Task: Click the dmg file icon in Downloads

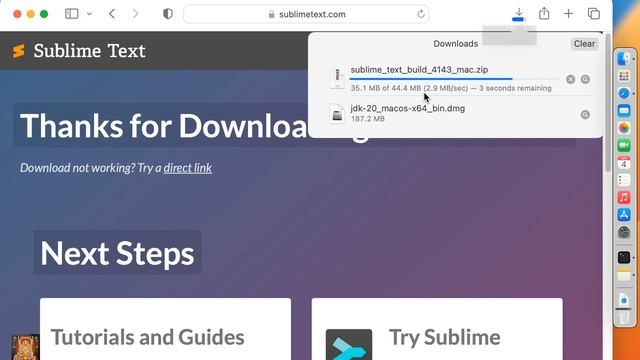Action: (337, 113)
